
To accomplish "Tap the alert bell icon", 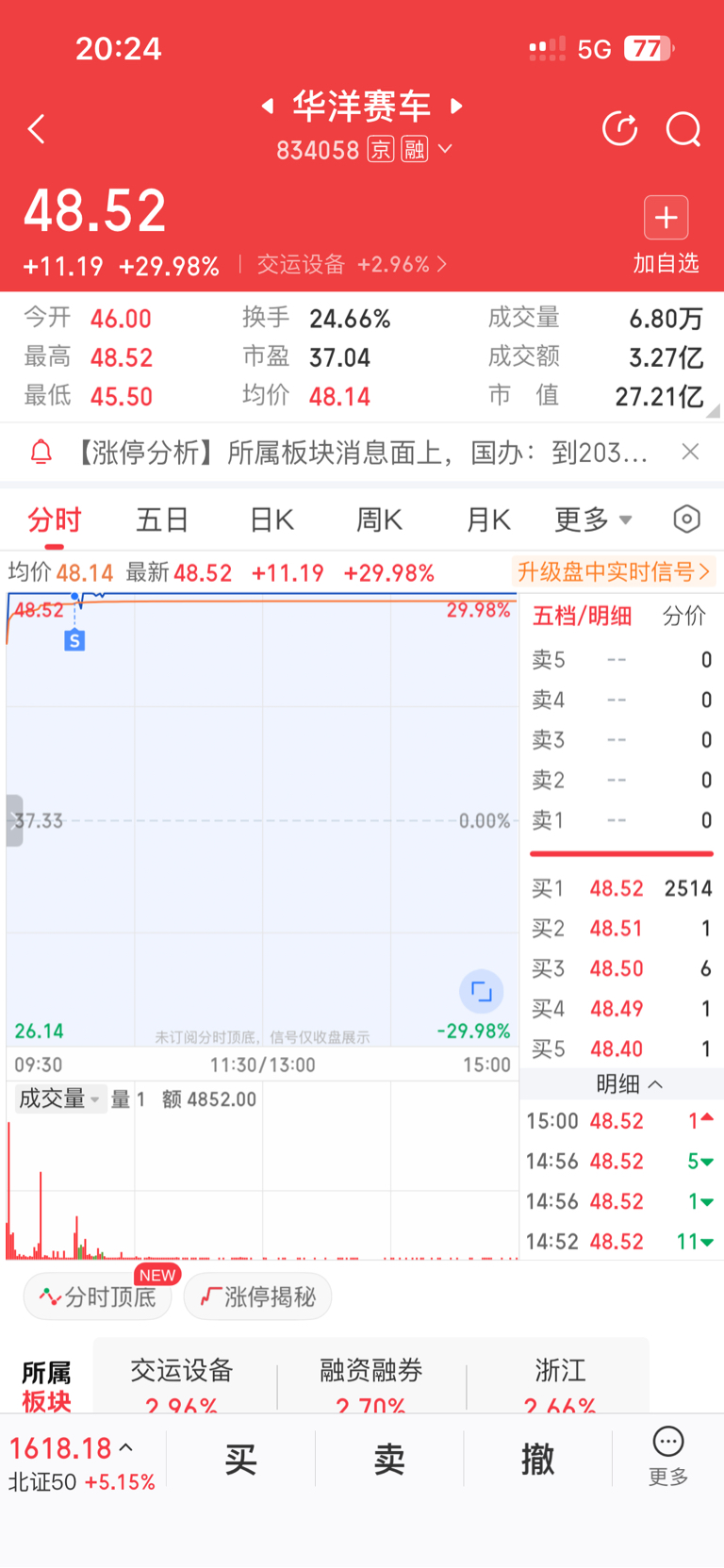I will pyautogui.click(x=41, y=453).
